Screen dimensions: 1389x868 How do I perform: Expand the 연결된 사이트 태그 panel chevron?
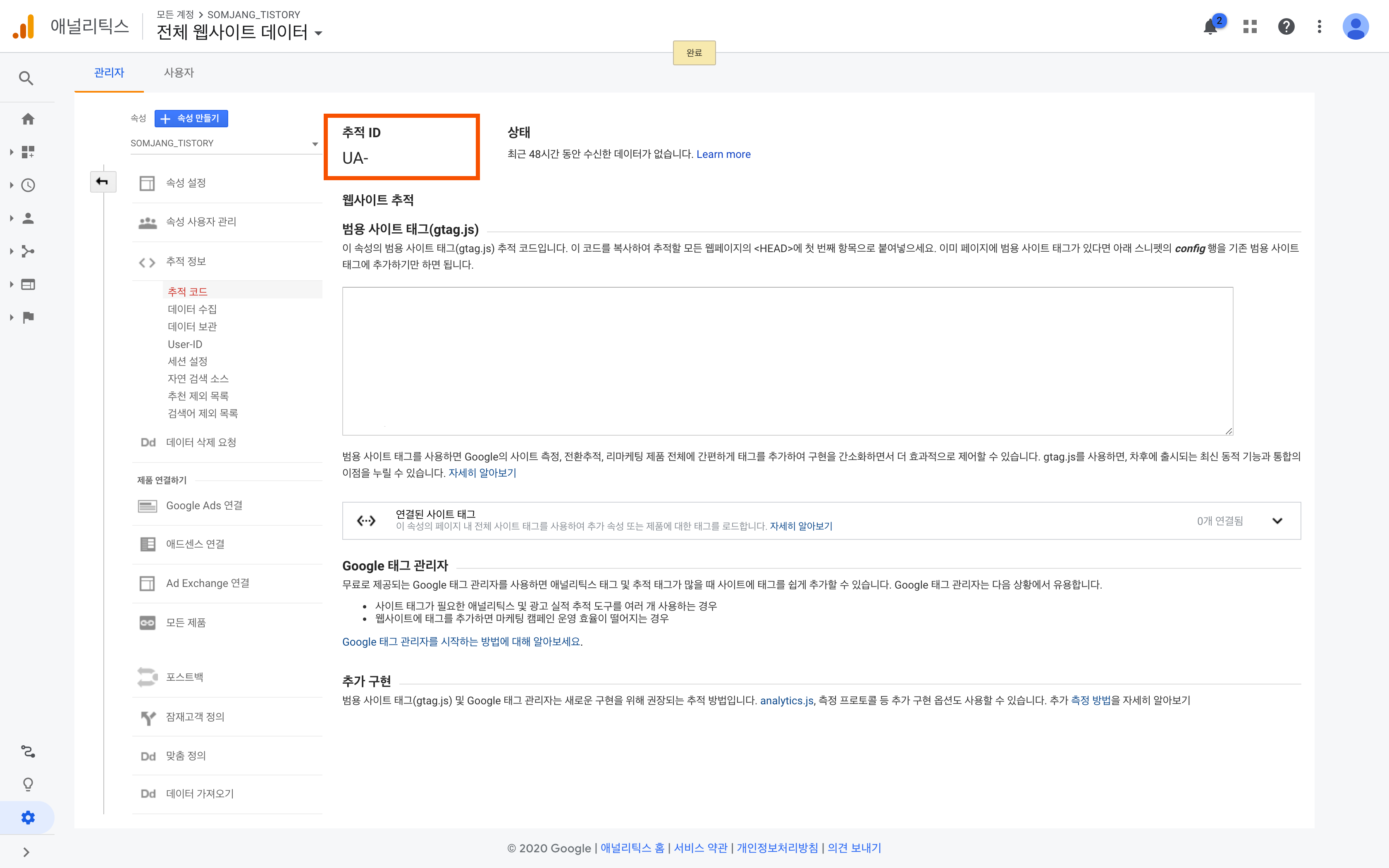click(1277, 521)
